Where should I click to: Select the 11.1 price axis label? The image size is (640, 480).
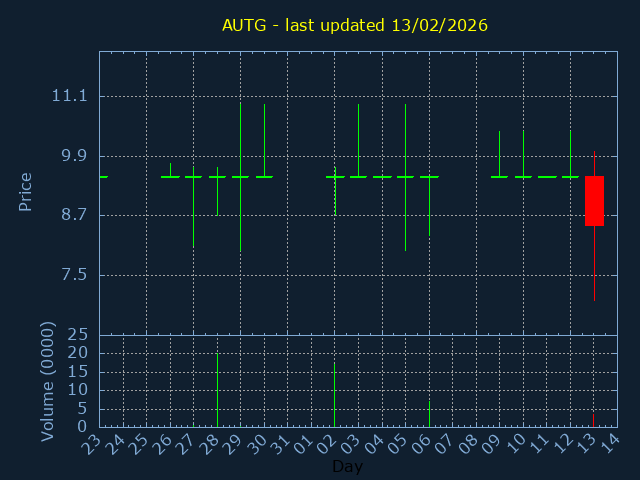click(70, 96)
